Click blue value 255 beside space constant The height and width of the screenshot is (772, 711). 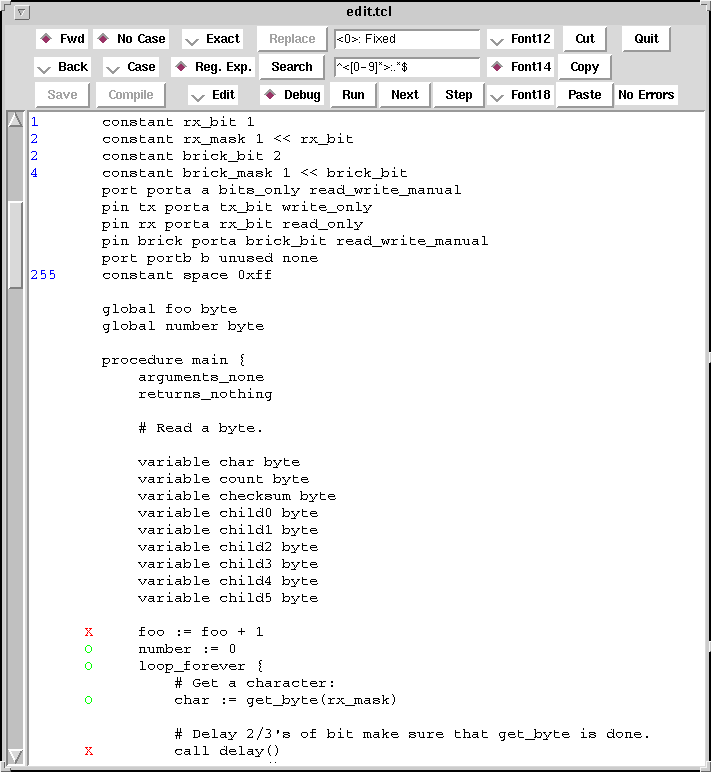[x=43, y=275]
